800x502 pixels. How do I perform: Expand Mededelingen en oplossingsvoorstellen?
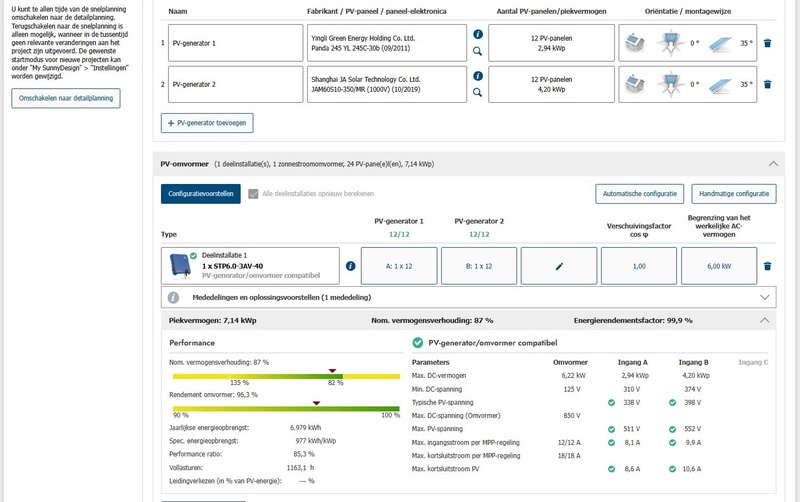pos(764,297)
